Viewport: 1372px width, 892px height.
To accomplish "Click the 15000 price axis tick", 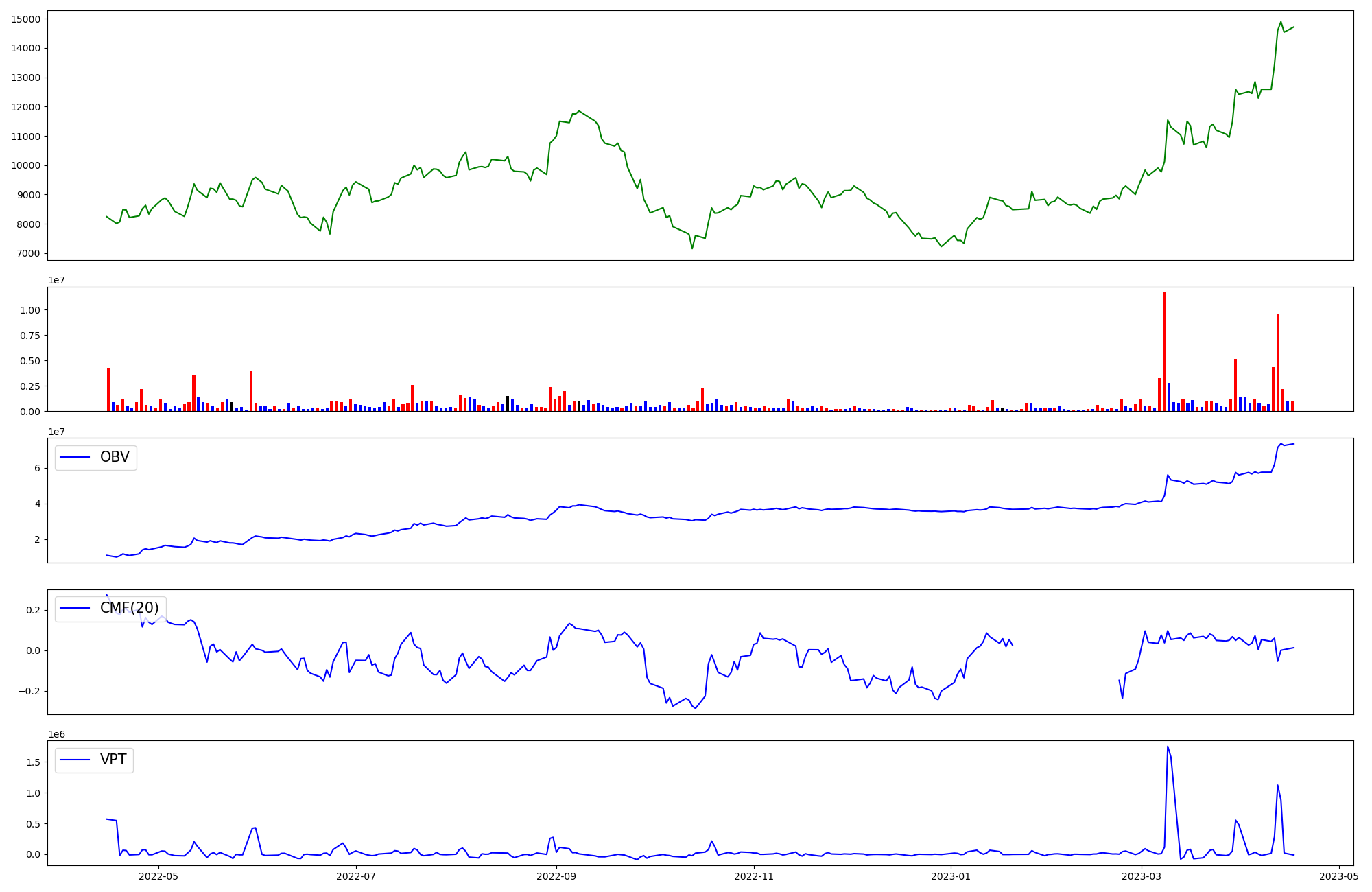I will pyautogui.click(x=25, y=19).
